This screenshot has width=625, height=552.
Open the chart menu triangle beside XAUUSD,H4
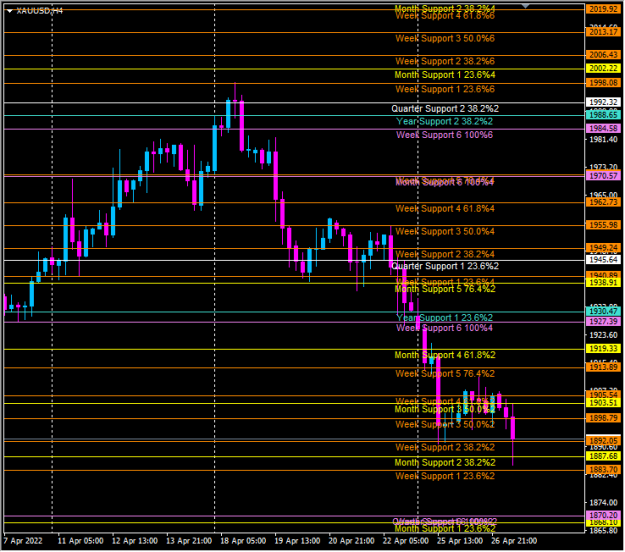click(10, 11)
